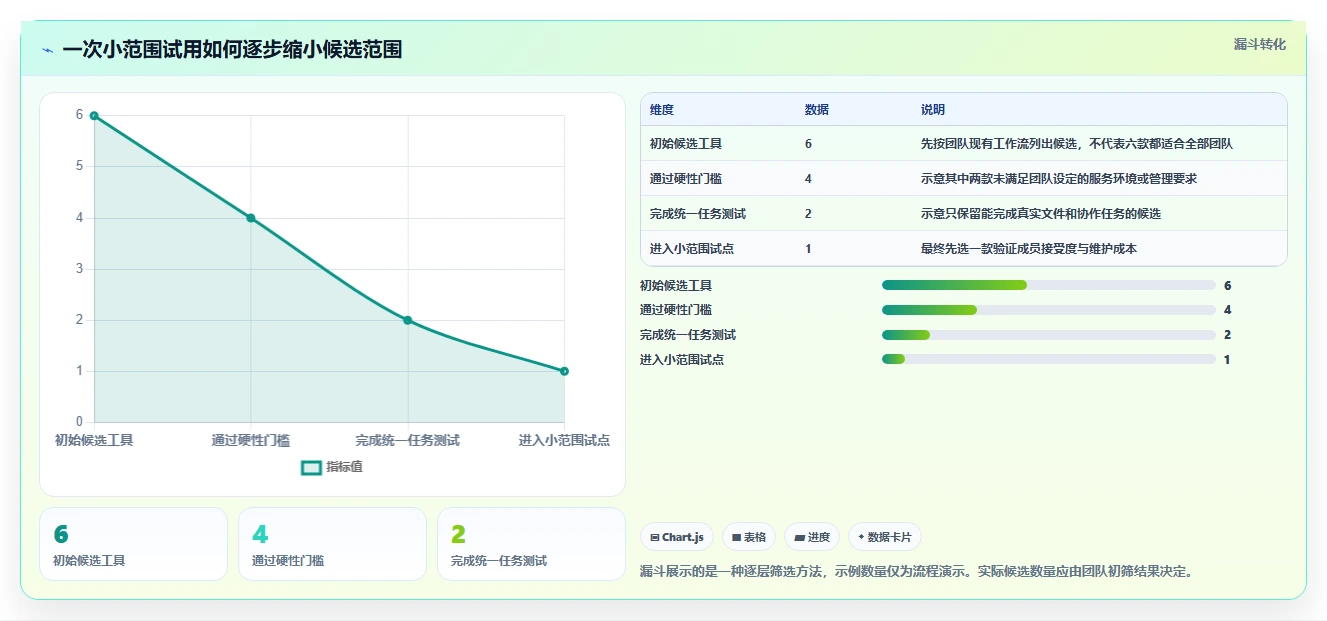The image size is (1327, 621).
Task: Click the 维度 table column header
Action: point(661,110)
